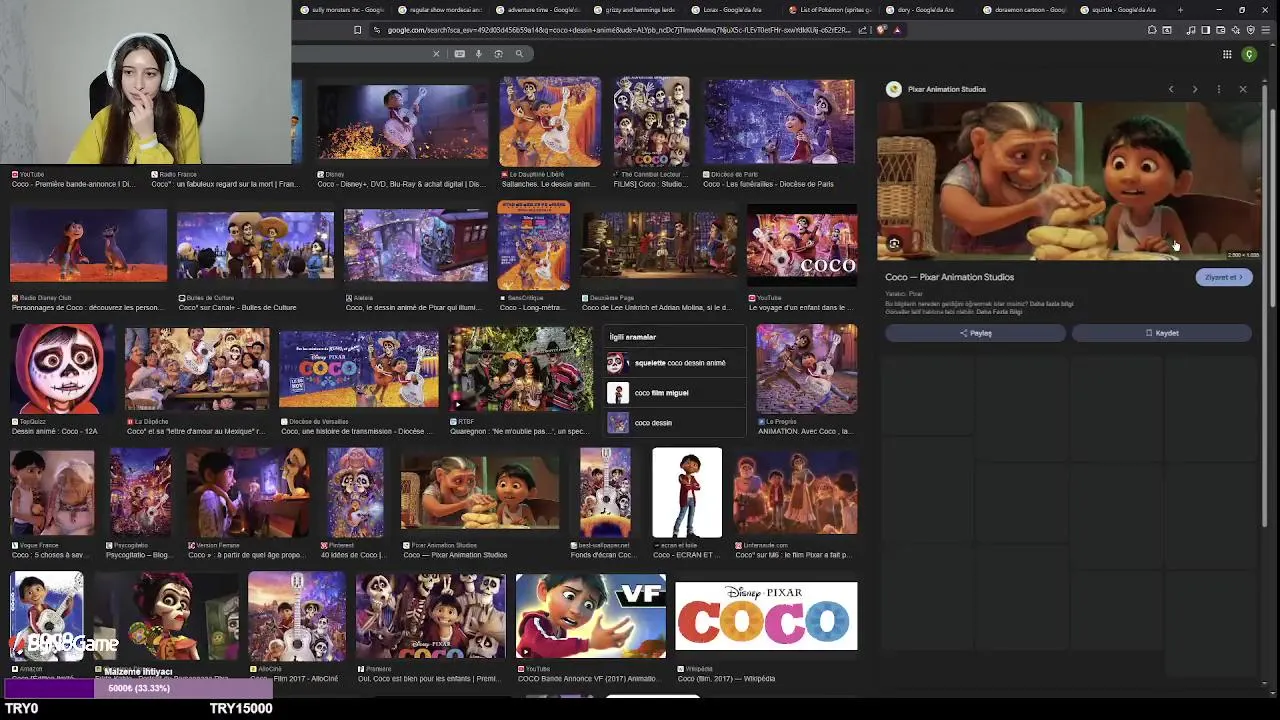Switch to the 'doraemon cartoon' tab

1024,10
